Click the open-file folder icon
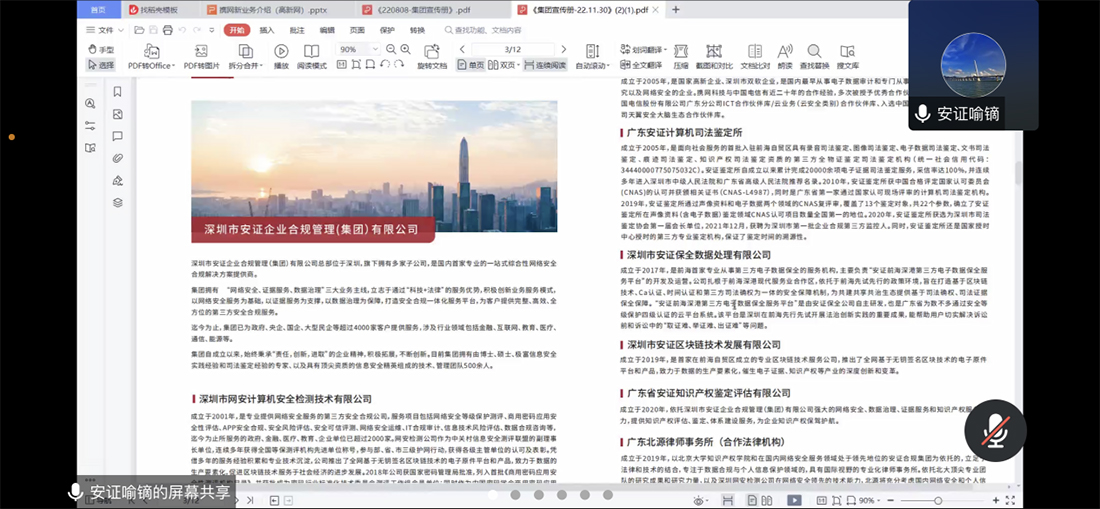This screenshot has height=509, width=1100. (140, 30)
